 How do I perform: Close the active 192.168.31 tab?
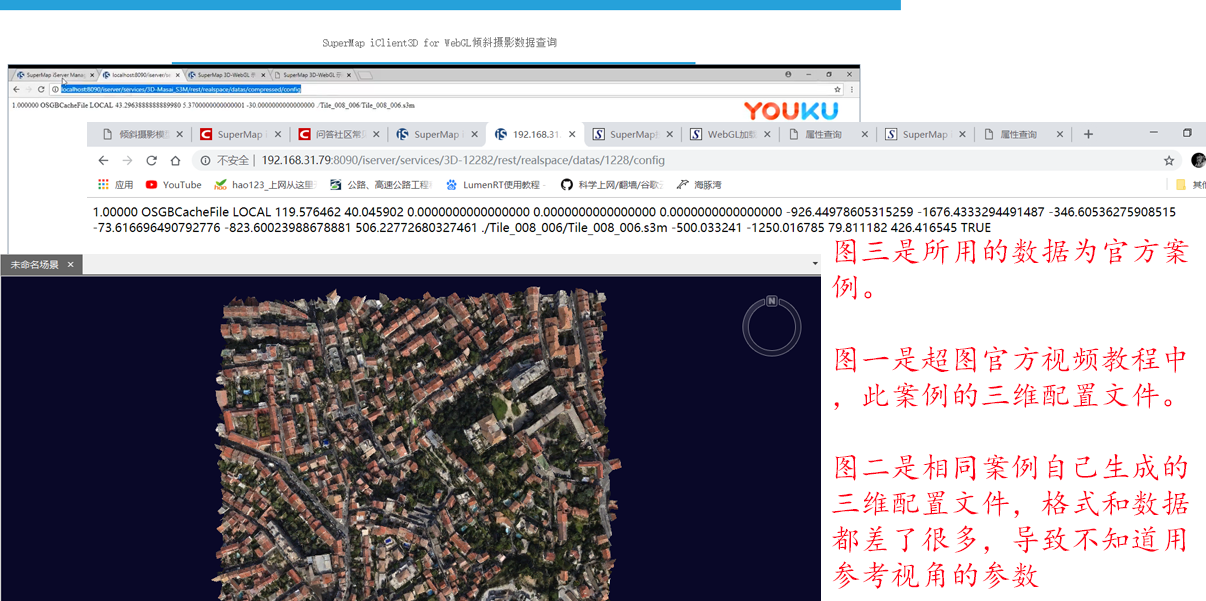[572, 134]
